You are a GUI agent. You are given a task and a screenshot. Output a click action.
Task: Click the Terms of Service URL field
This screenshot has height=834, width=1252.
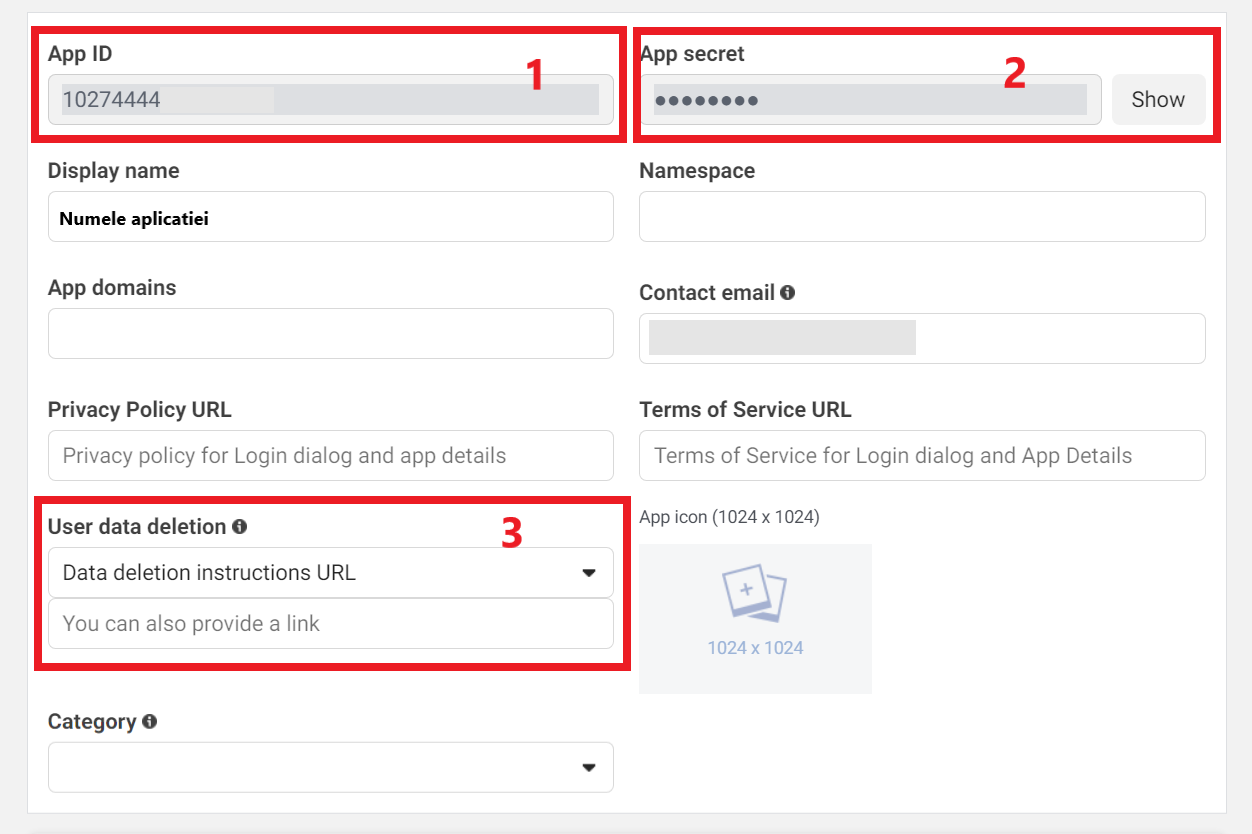[921, 456]
